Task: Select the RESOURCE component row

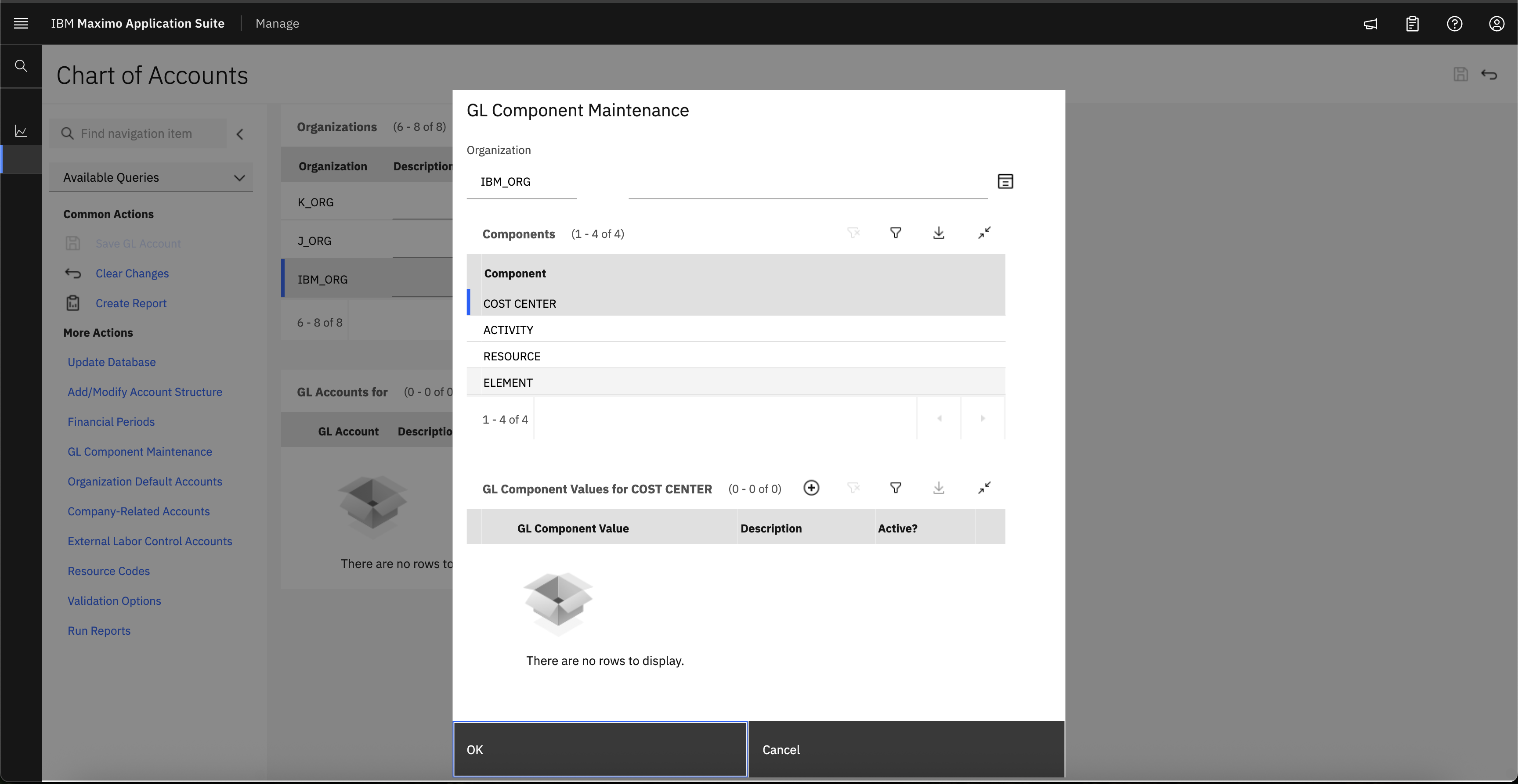Action: 736,356
